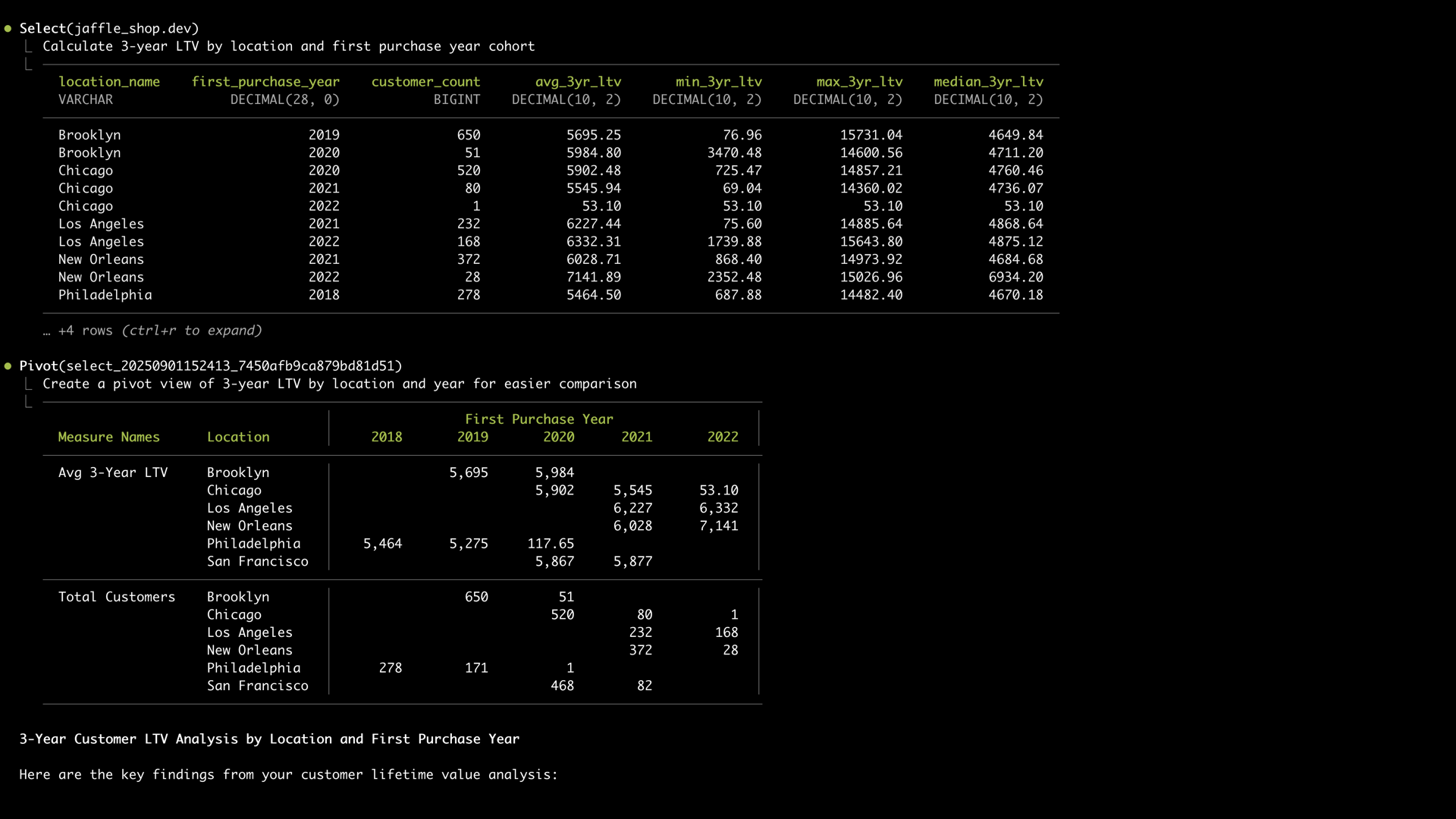Viewport: 1456px width, 819px height.
Task: Click the green bullet beside Select(jaffle_shop.dev)
Action: point(8,29)
